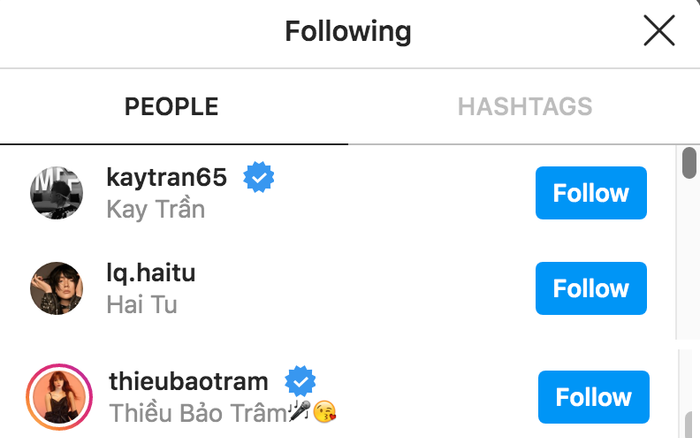Follow the thieubaotram account
700x438 pixels.
(x=593, y=397)
